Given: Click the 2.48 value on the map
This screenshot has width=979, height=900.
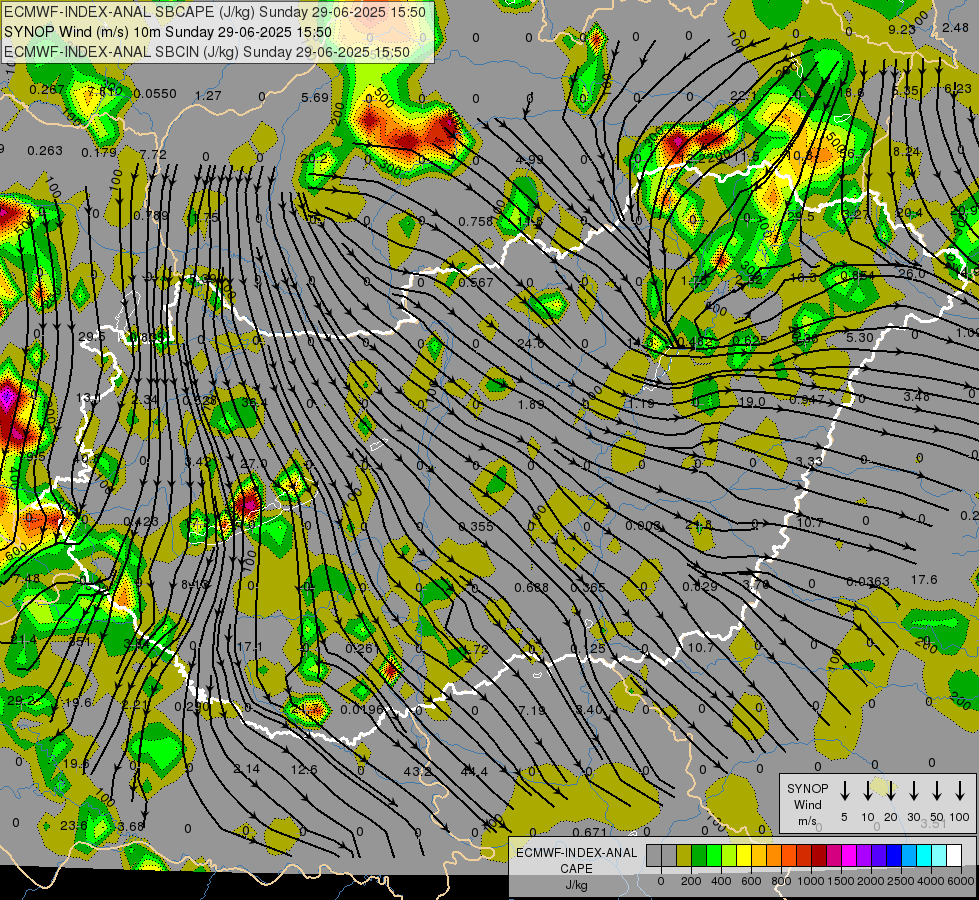Looking at the screenshot, I should [956, 27].
